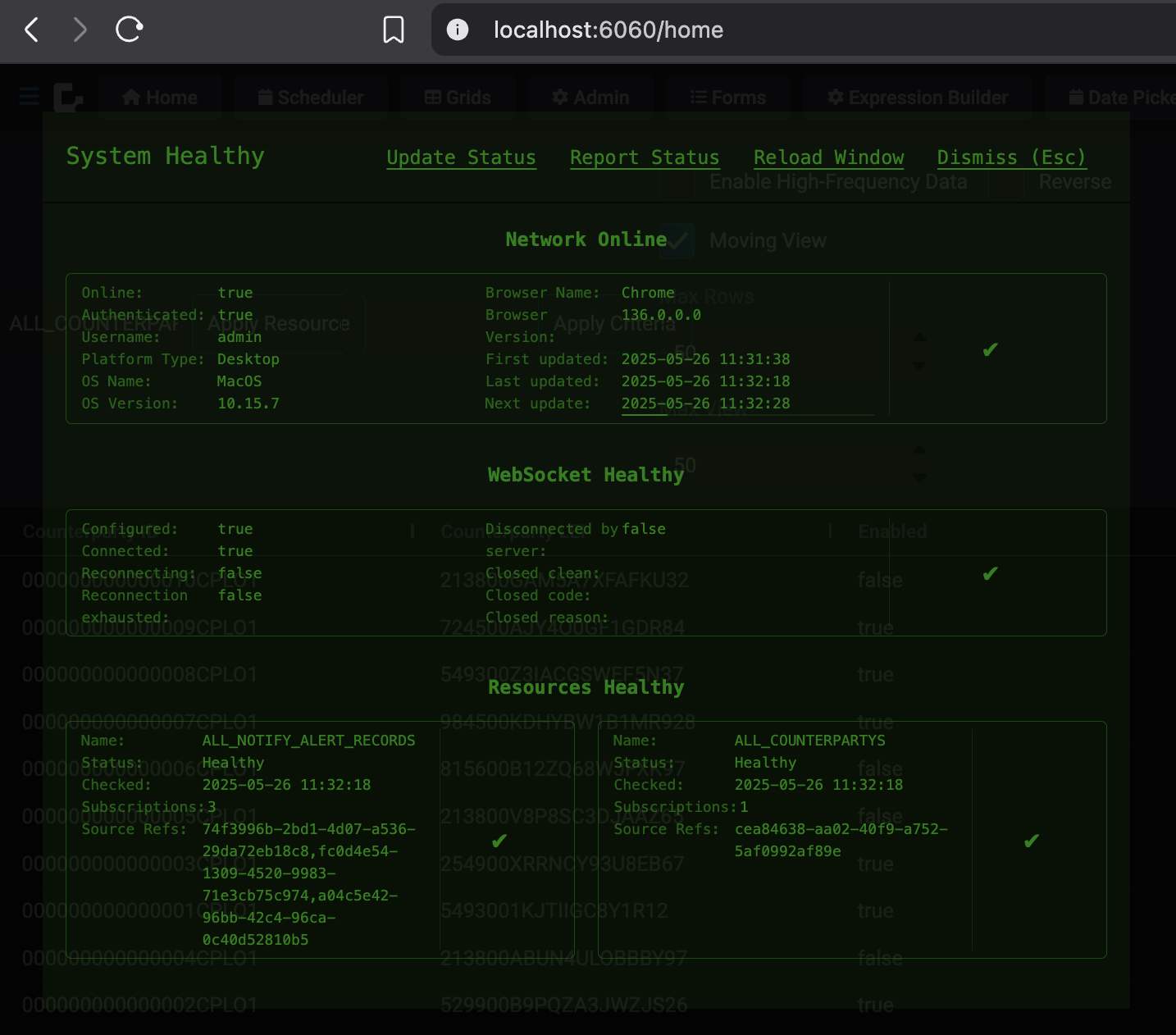This screenshot has width=1176, height=1035.
Task: Click Platform Type value Desktop
Action: point(248,359)
